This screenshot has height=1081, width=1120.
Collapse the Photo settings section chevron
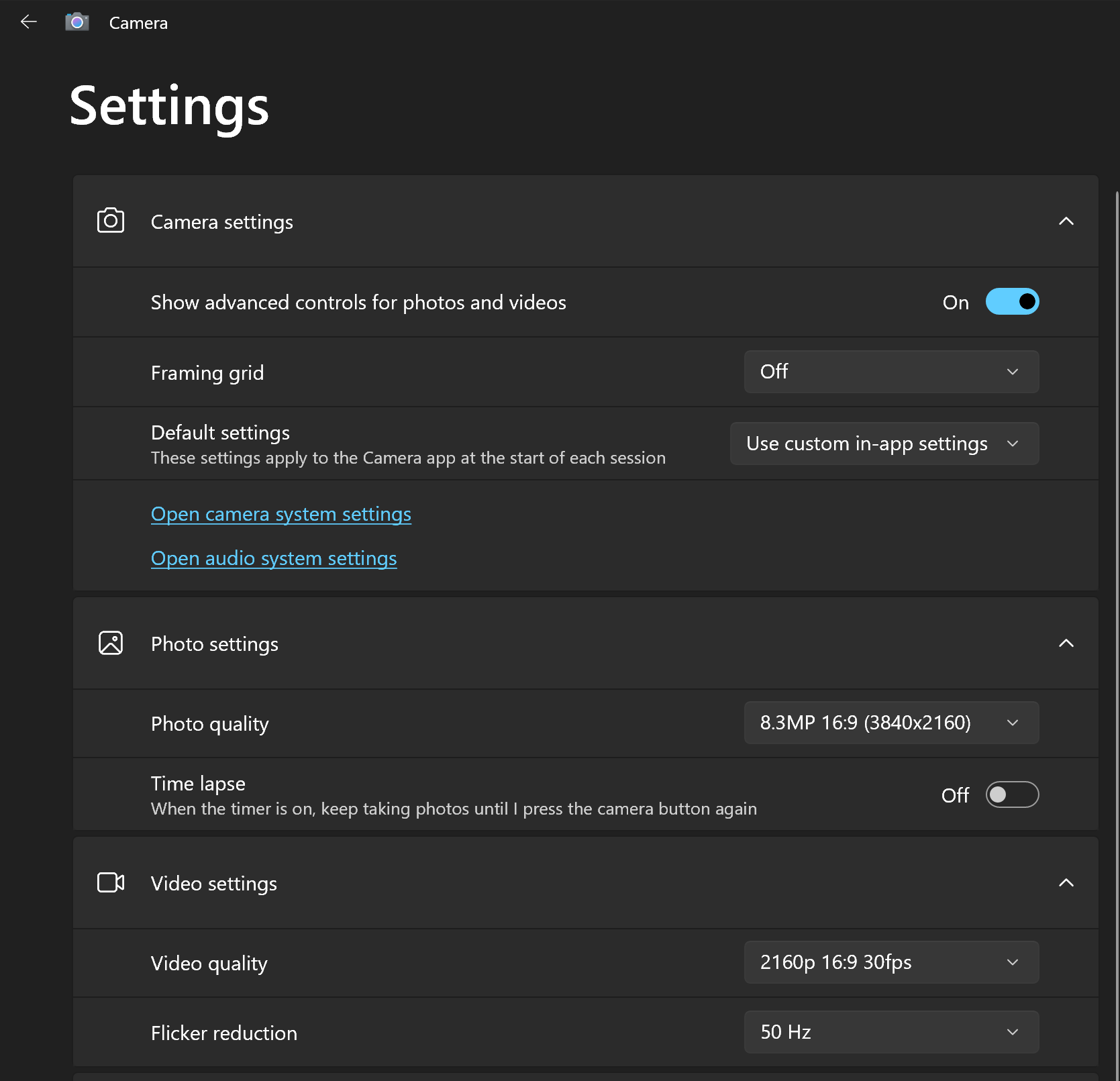point(1066,644)
